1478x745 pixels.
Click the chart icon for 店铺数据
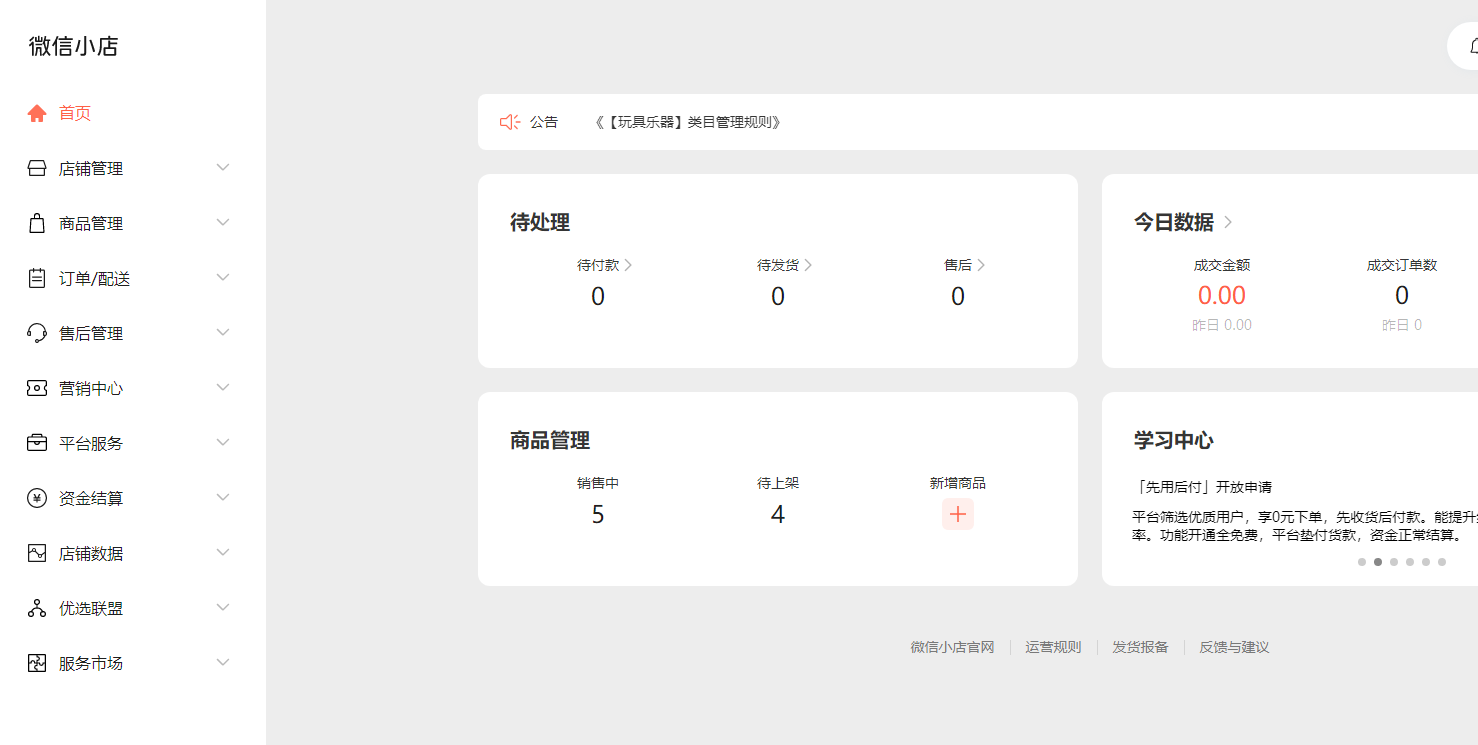pyautogui.click(x=37, y=553)
